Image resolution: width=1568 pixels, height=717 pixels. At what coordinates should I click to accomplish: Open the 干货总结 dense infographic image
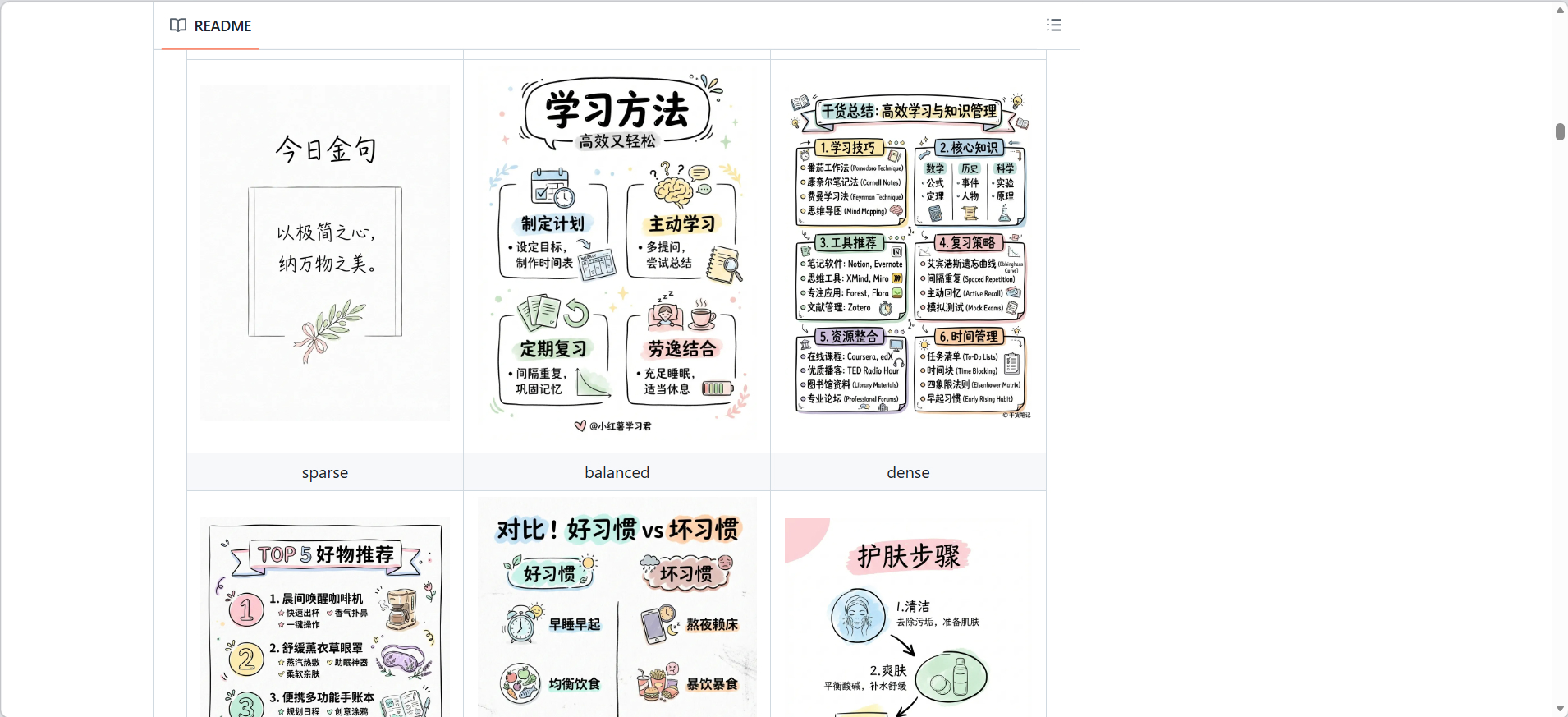click(x=909, y=256)
